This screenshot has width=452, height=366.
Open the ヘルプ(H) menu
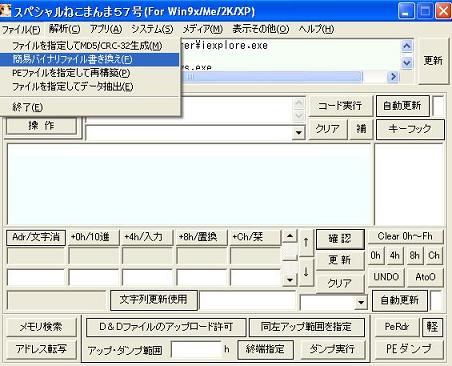tap(316, 29)
